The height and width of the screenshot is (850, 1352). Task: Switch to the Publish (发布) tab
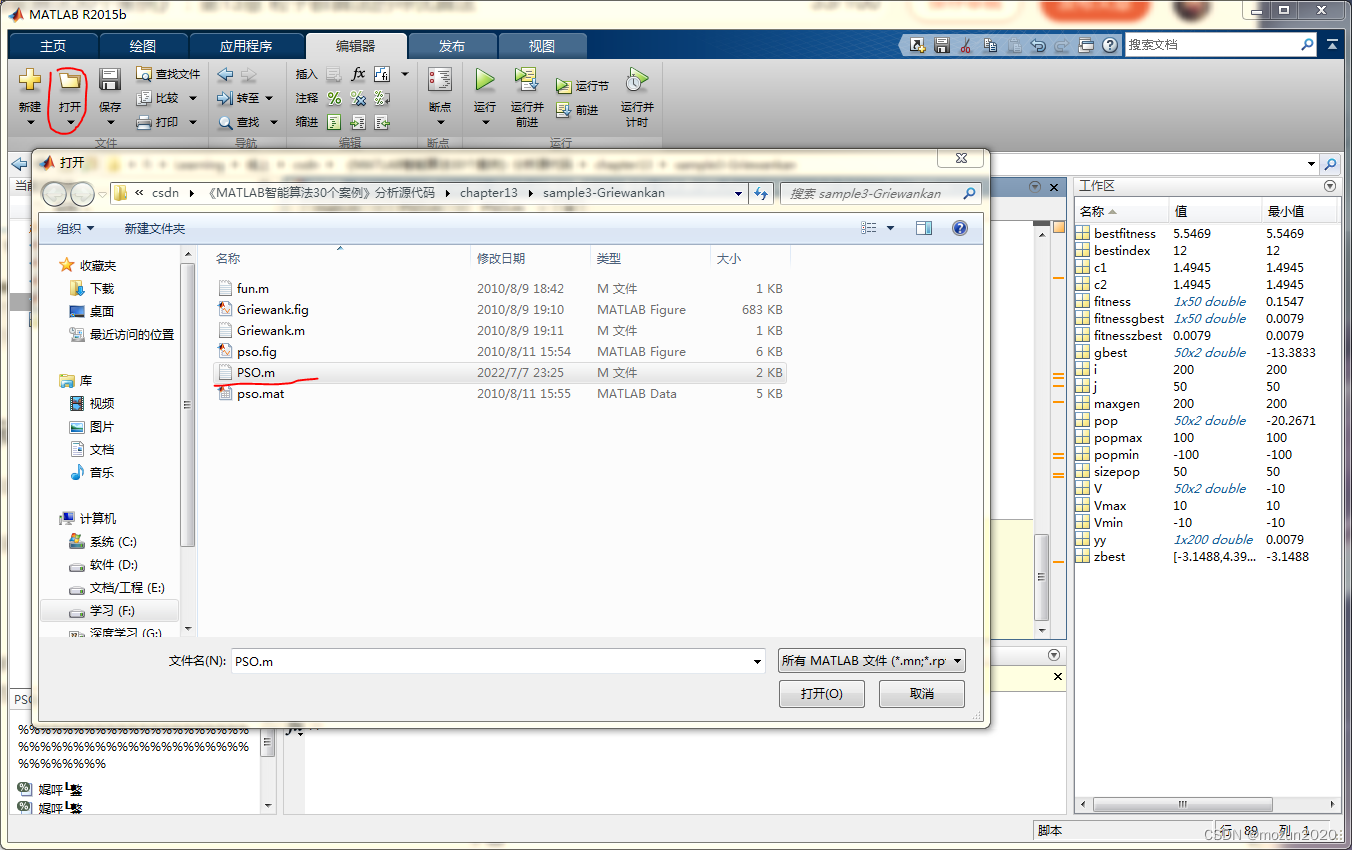click(x=452, y=46)
